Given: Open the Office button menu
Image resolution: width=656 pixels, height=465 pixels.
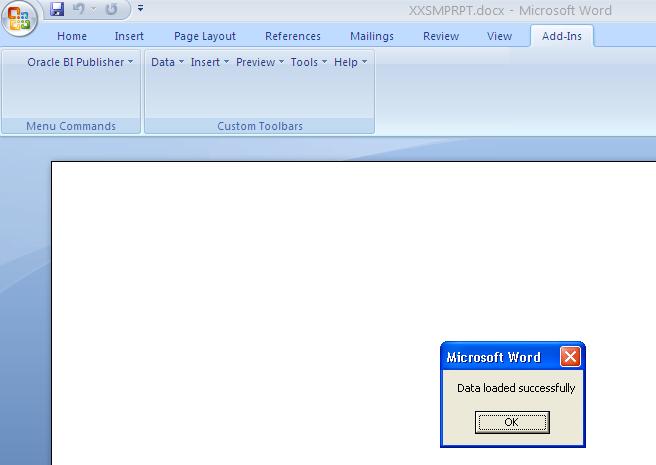Looking at the screenshot, I should [x=19, y=18].
